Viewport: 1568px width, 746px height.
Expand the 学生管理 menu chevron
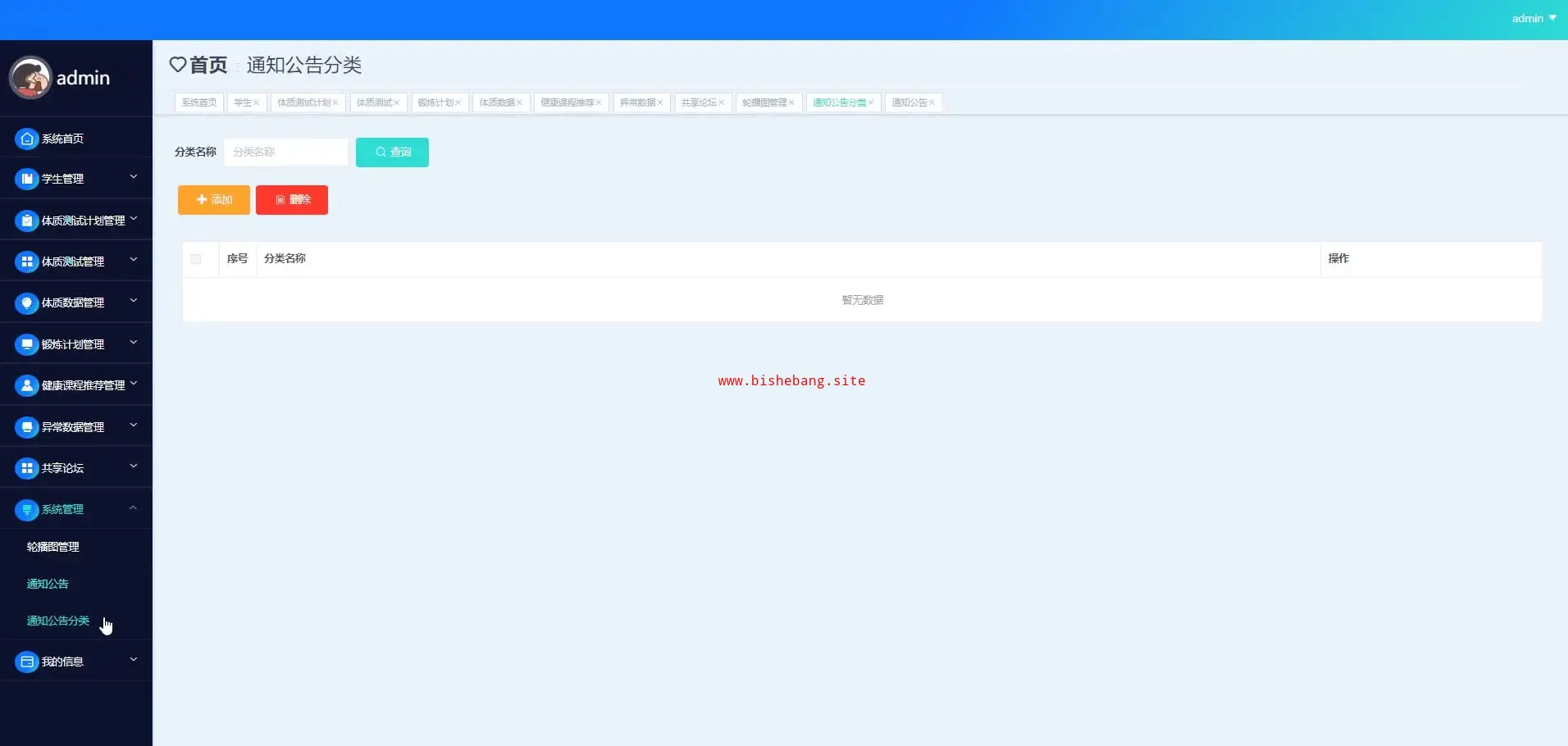(134, 177)
